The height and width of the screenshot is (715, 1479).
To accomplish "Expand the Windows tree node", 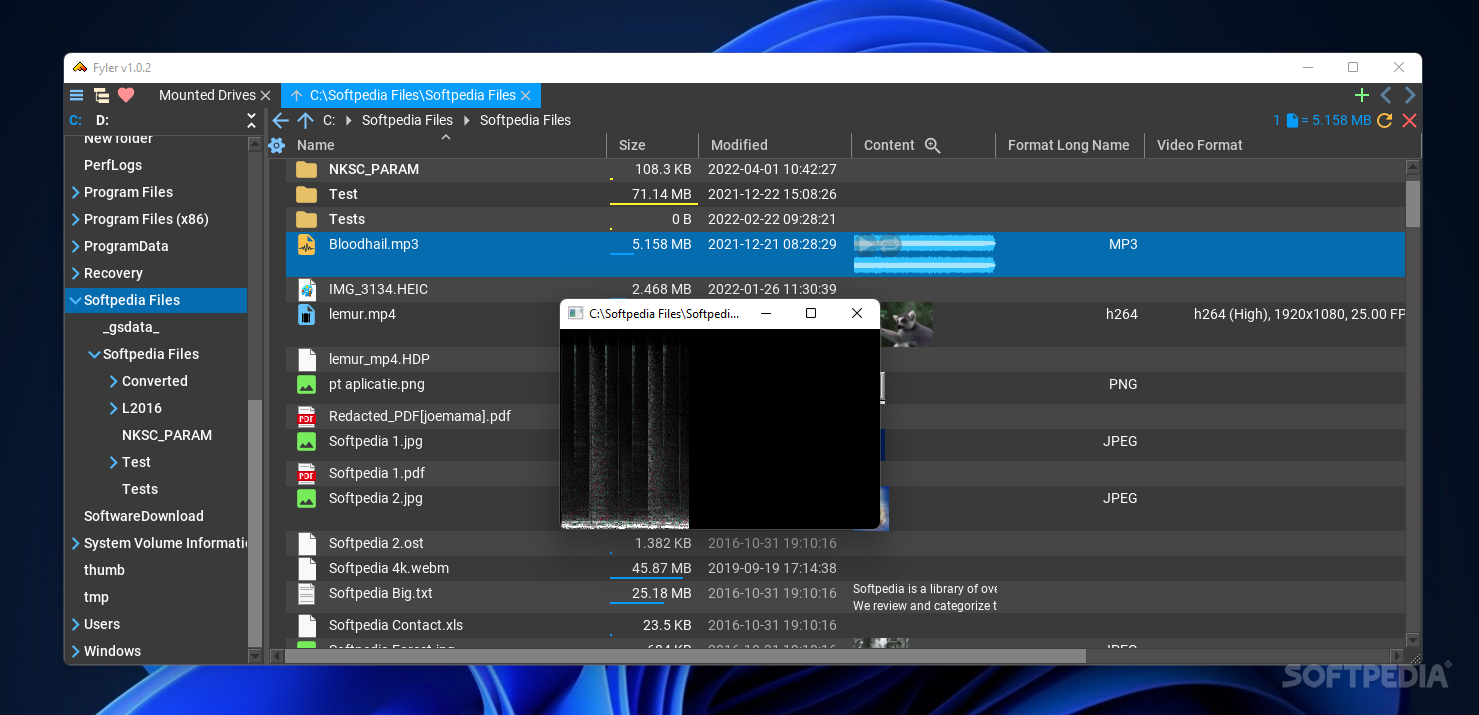I will pyautogui.click(x=76, y=651).
